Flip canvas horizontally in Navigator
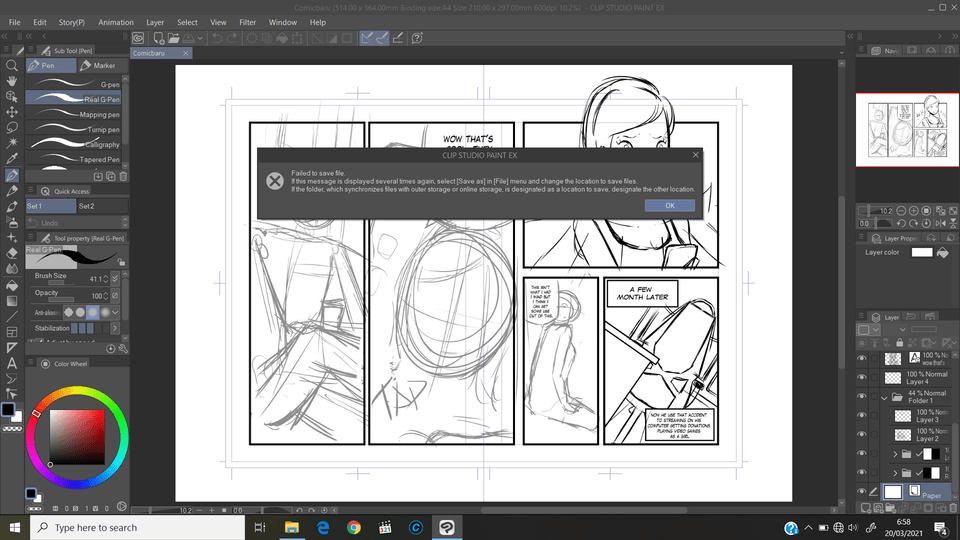Viewport: 960px width, 540px height. point(940,223)
